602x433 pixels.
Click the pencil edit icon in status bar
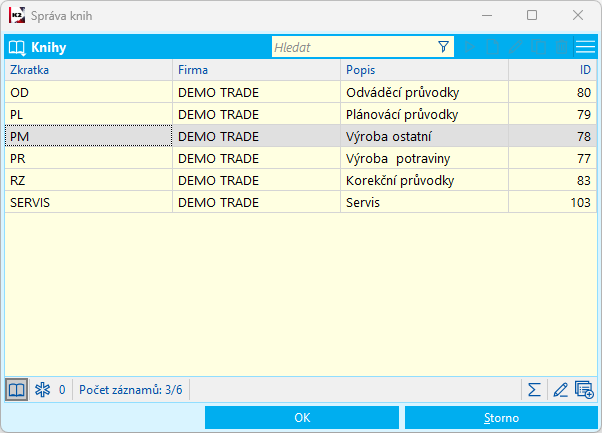560,390
